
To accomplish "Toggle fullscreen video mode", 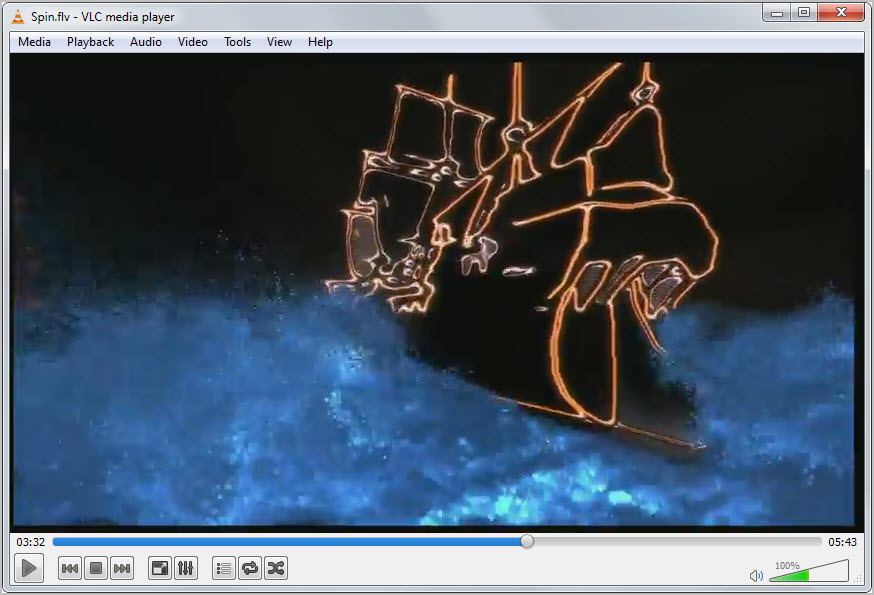I will tap(160, 568).
